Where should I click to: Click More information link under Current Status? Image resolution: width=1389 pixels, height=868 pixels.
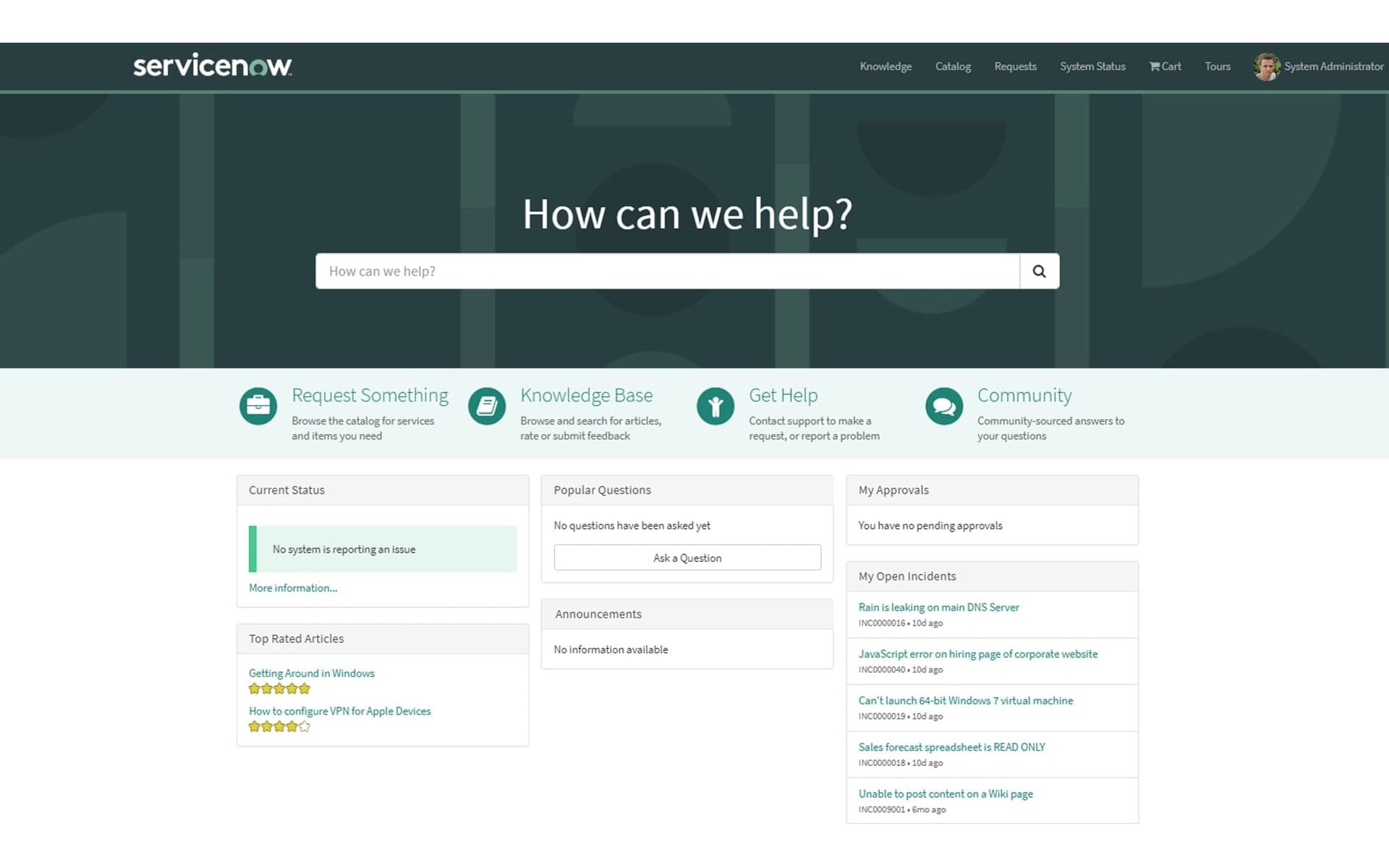pos(293,588)
